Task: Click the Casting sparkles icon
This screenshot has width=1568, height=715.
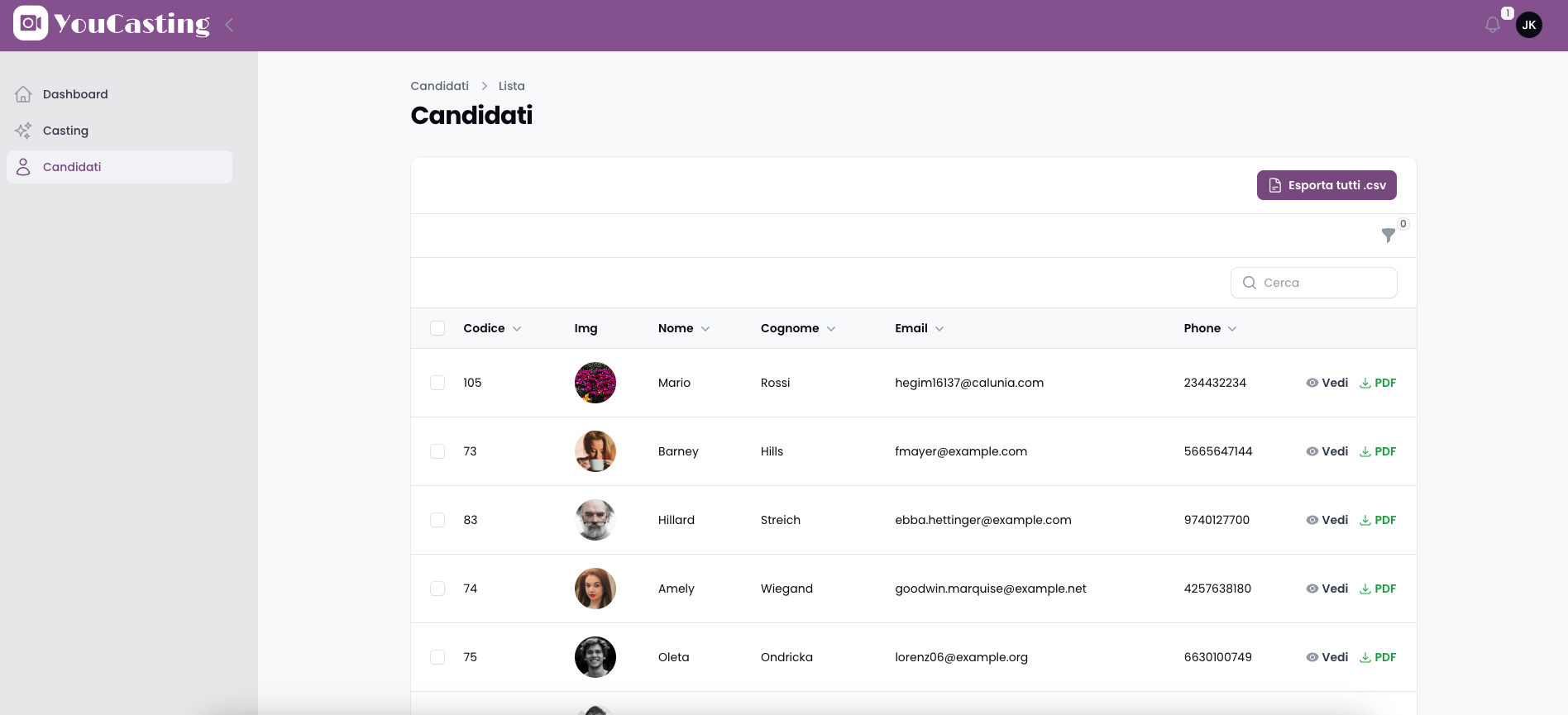Action: [23, 131]
